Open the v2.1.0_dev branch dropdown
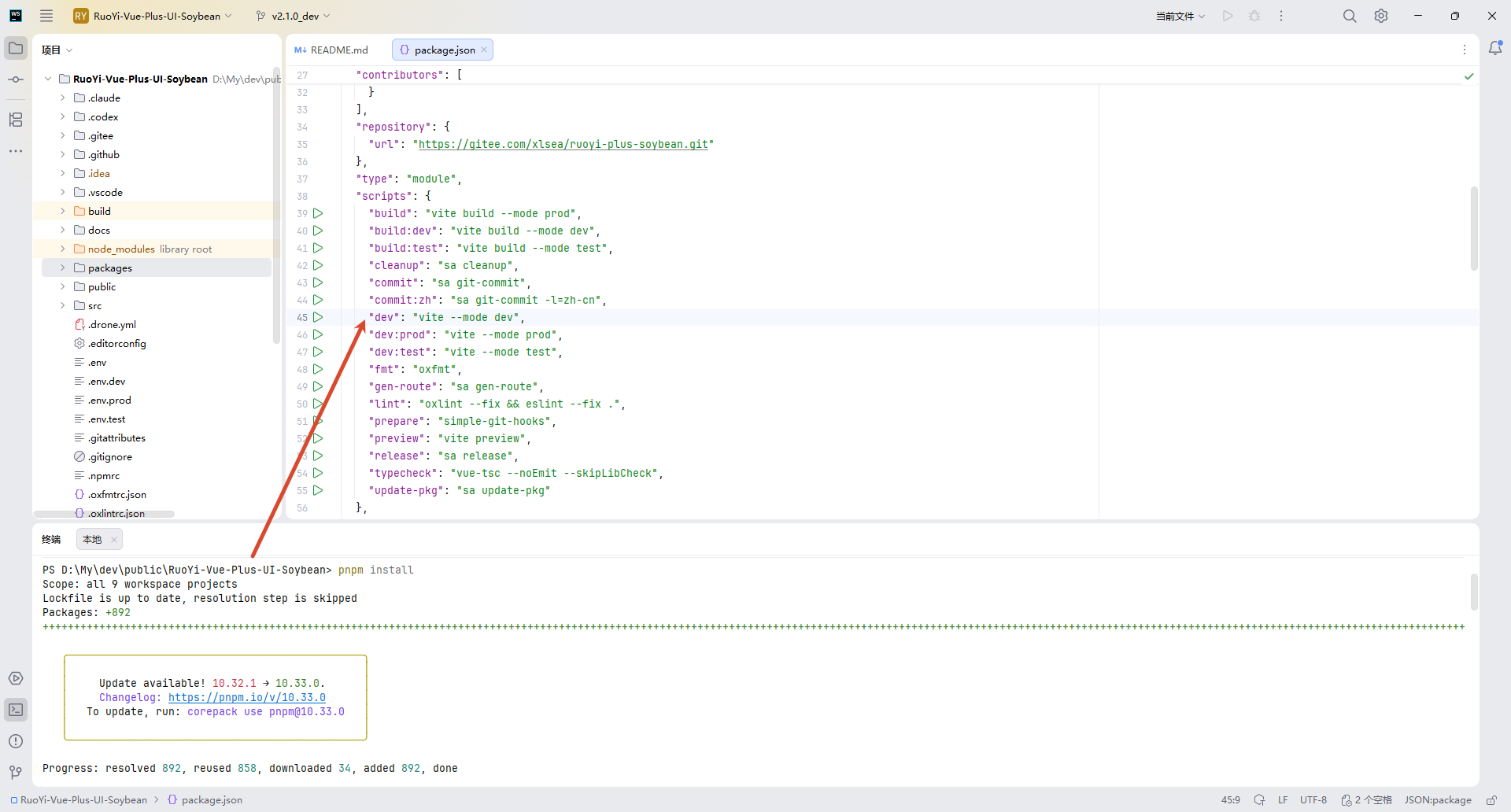Viewport: 1511px width, 812px height. point(294,16)
